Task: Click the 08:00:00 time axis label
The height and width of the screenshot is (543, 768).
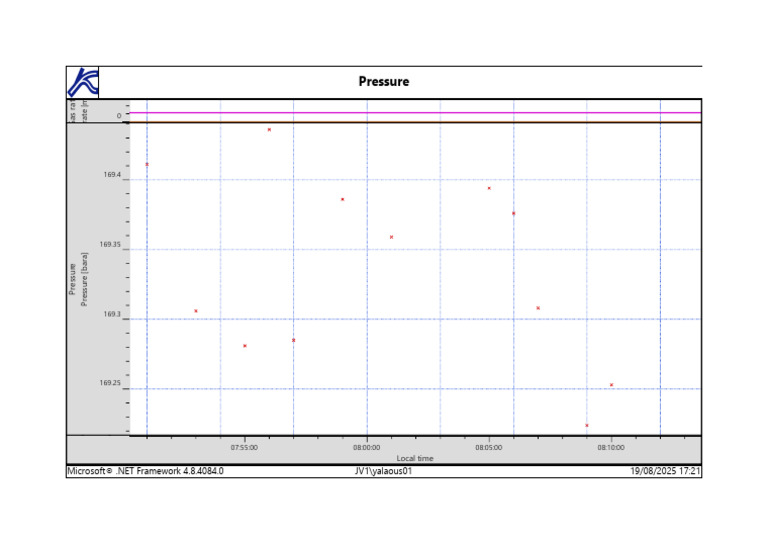Action: [366, 448]
